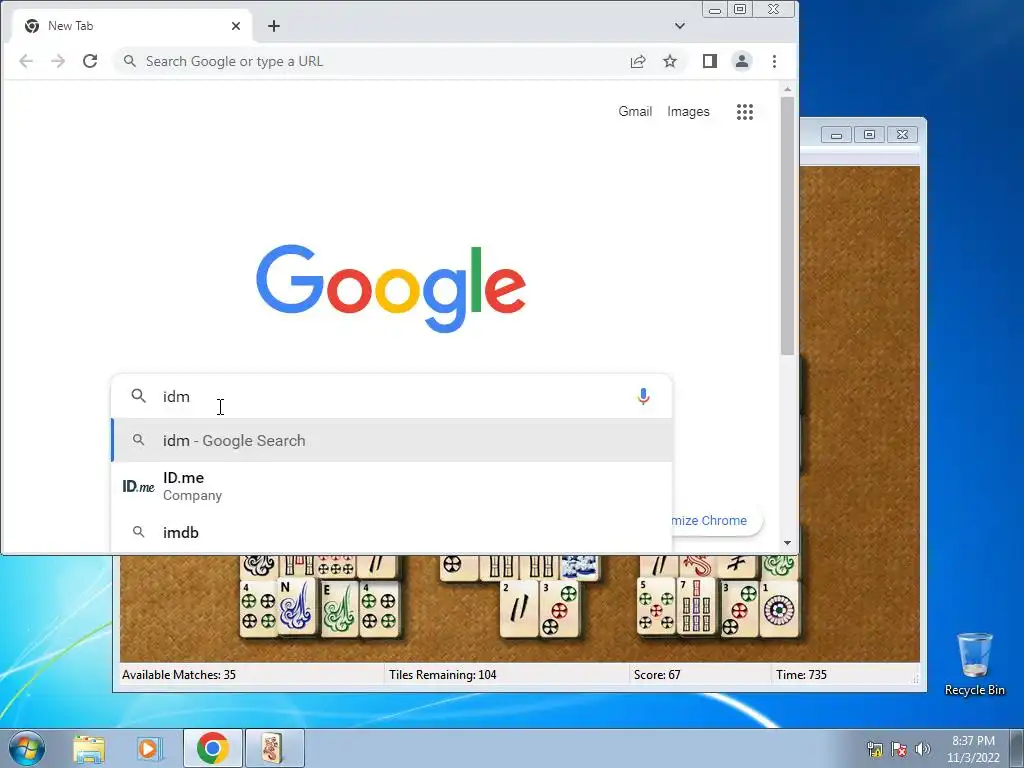
Task: Minimize the Mahjong window
Action: click(837, 135)
